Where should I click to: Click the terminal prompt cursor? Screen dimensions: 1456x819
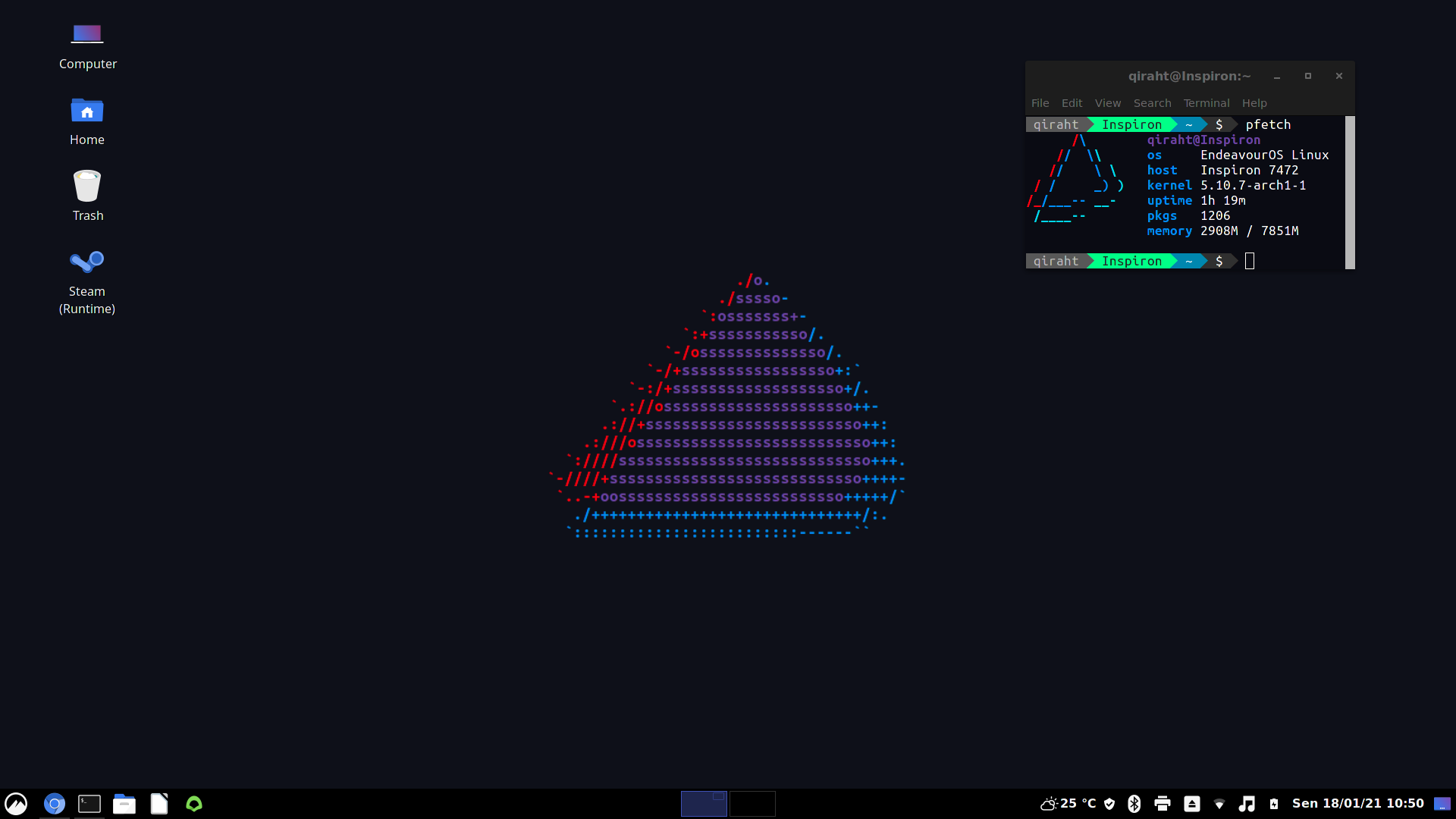pos(1250,261)
